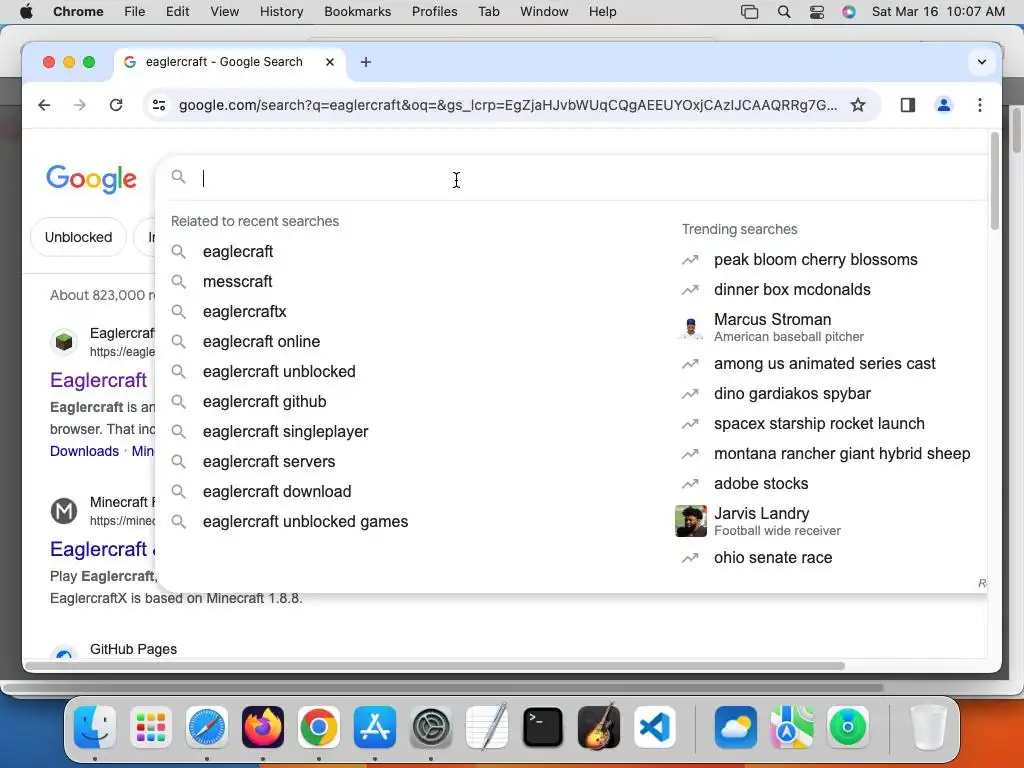Open site information icon in address bar
This screenshot has width=1024, height=768.
point(159,105)
